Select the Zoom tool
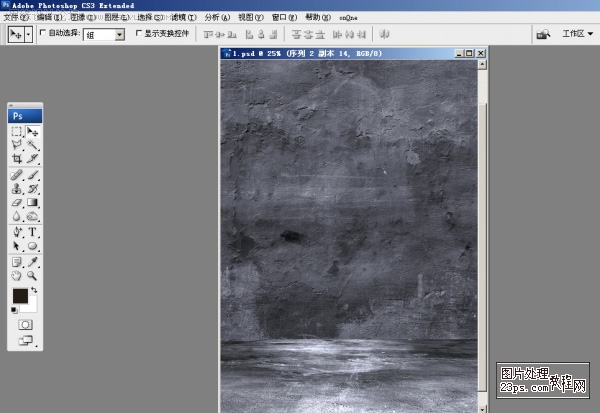The width and height of the screenshot is (600, 413). point(33,276)
